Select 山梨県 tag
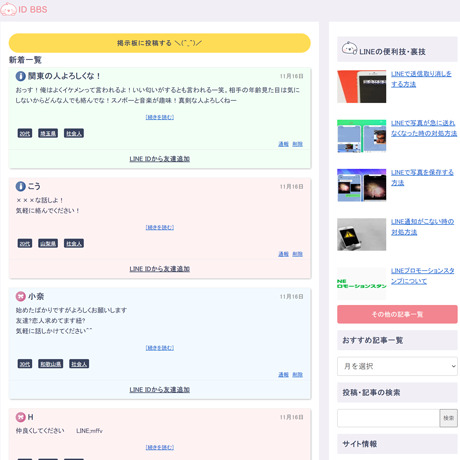 (x=48, y=243)
